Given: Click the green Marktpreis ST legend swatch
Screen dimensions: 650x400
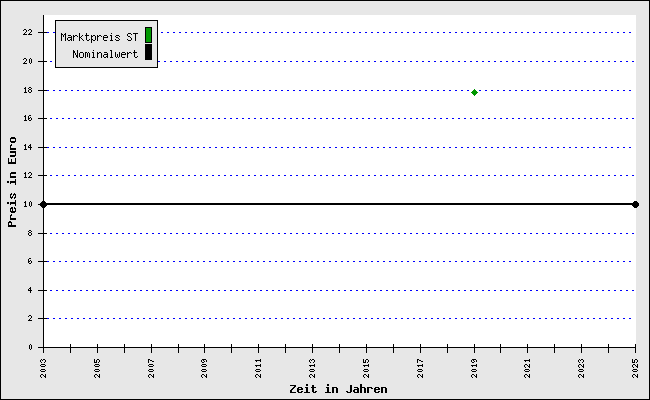Looking at the screenshot, I should [x=148, y=35].
